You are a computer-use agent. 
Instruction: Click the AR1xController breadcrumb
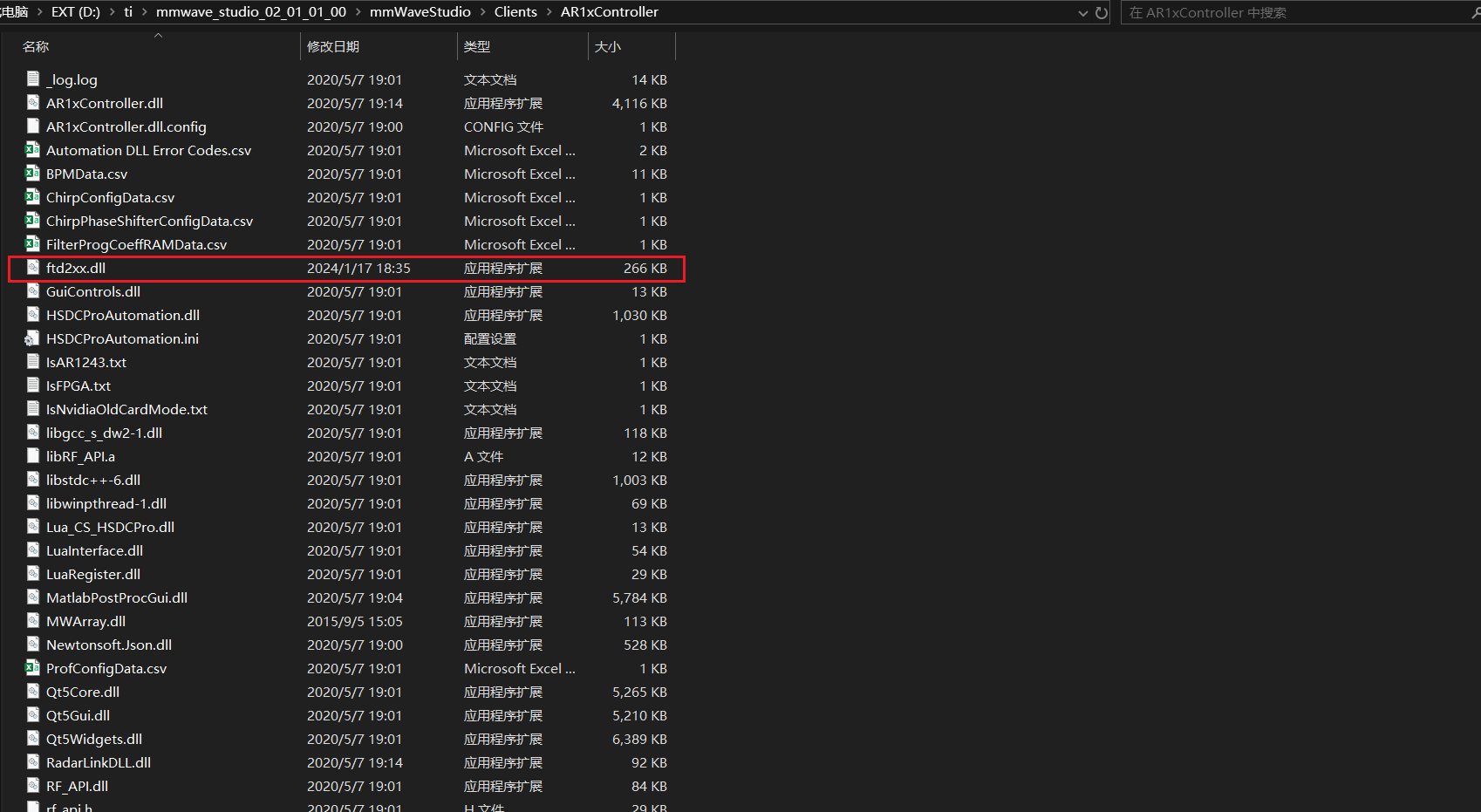coord(610,12)
